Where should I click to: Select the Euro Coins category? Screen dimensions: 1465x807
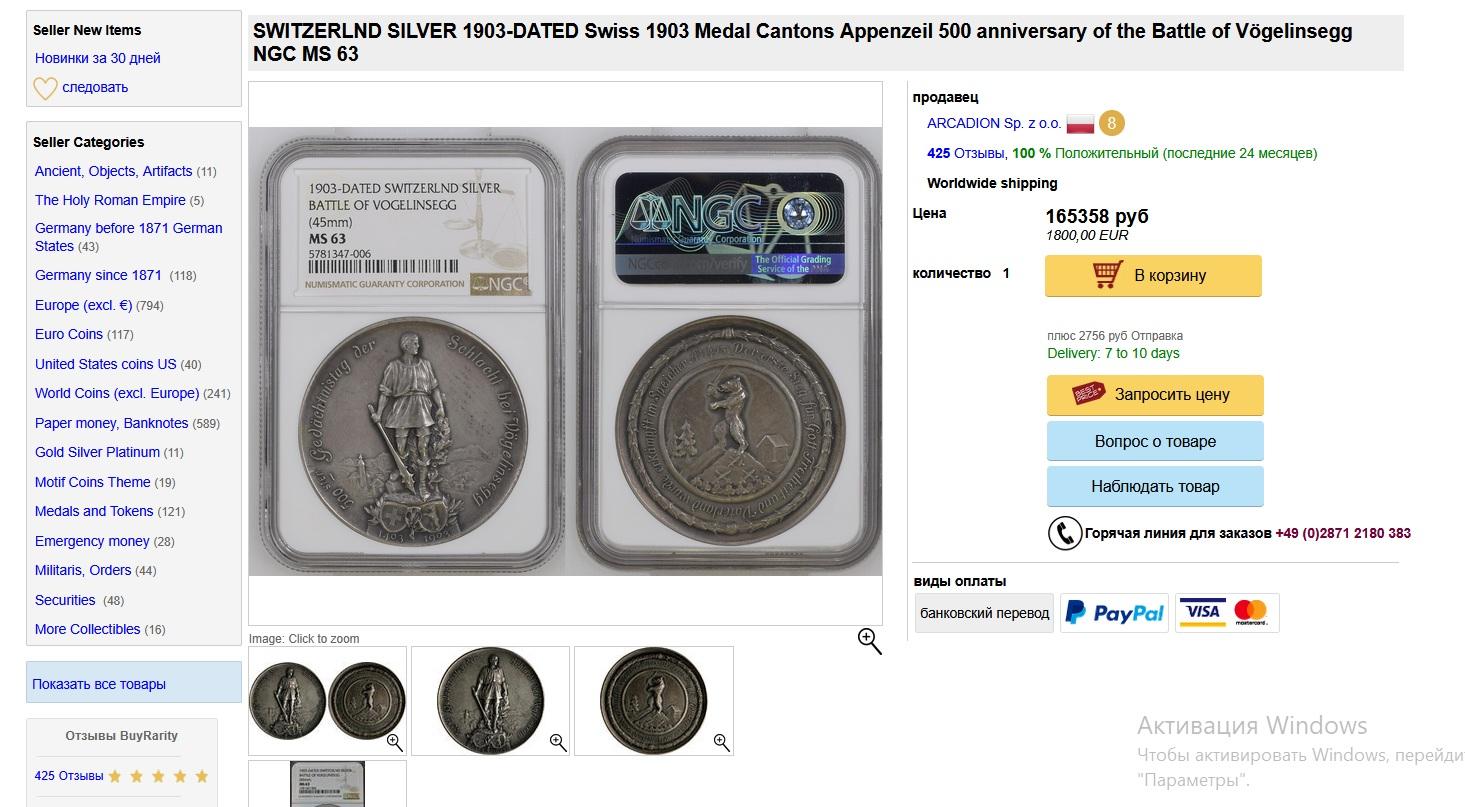pos(69,334)
